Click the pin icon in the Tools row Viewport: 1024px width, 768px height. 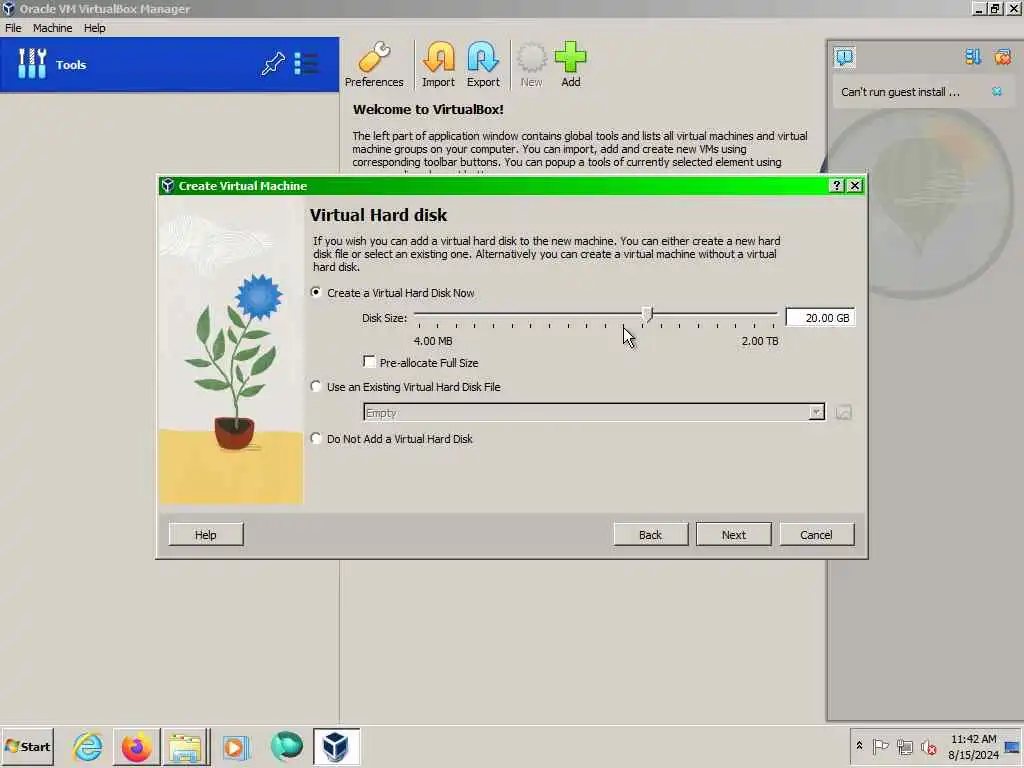(x=273, y=63)
